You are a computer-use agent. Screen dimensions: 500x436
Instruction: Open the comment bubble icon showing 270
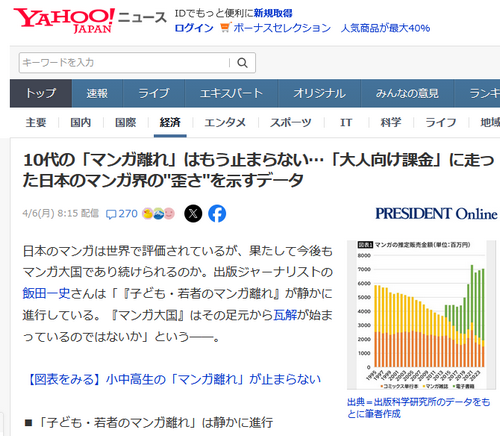tap(111, 214)
